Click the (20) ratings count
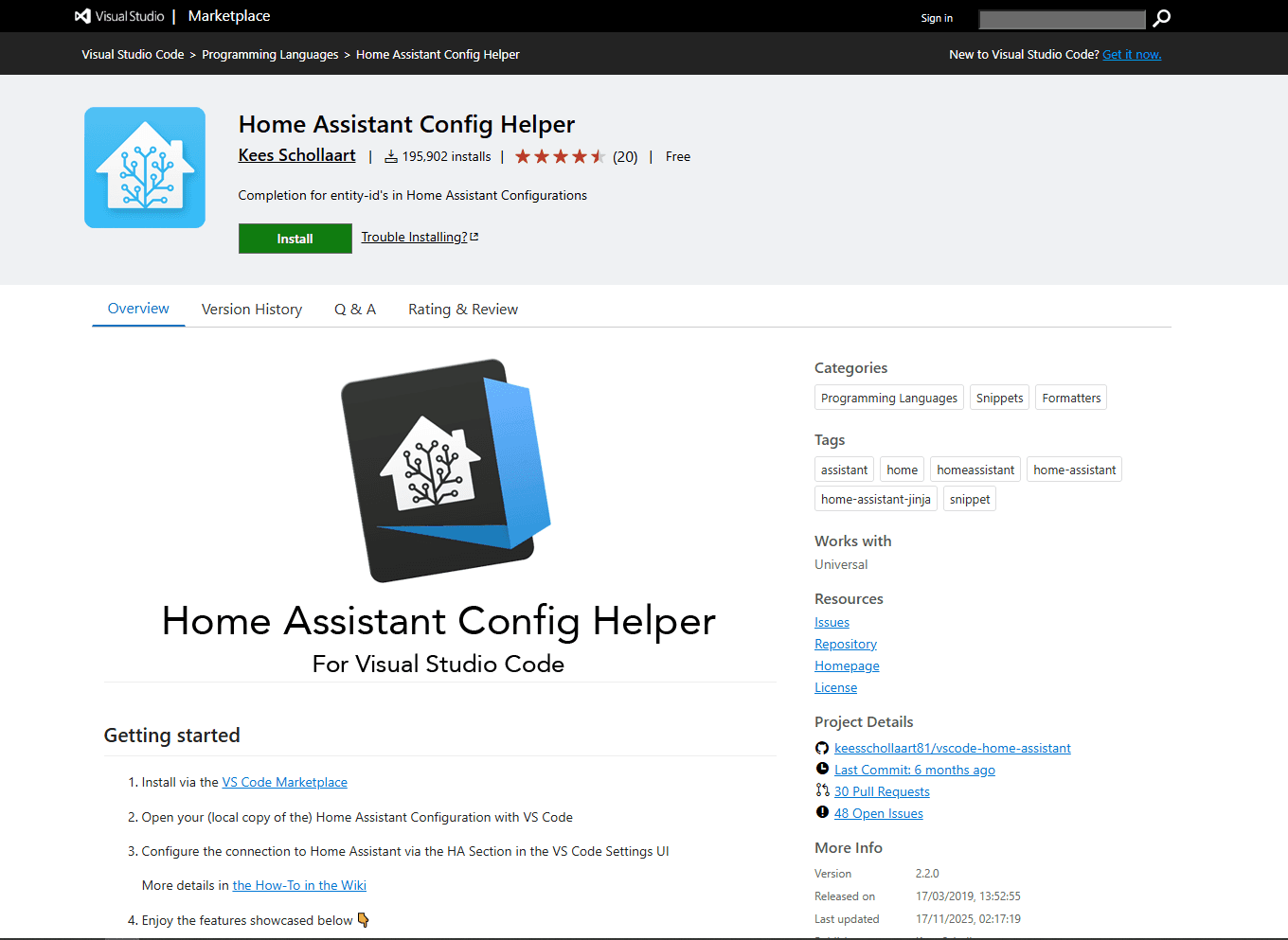 [625, 157]
